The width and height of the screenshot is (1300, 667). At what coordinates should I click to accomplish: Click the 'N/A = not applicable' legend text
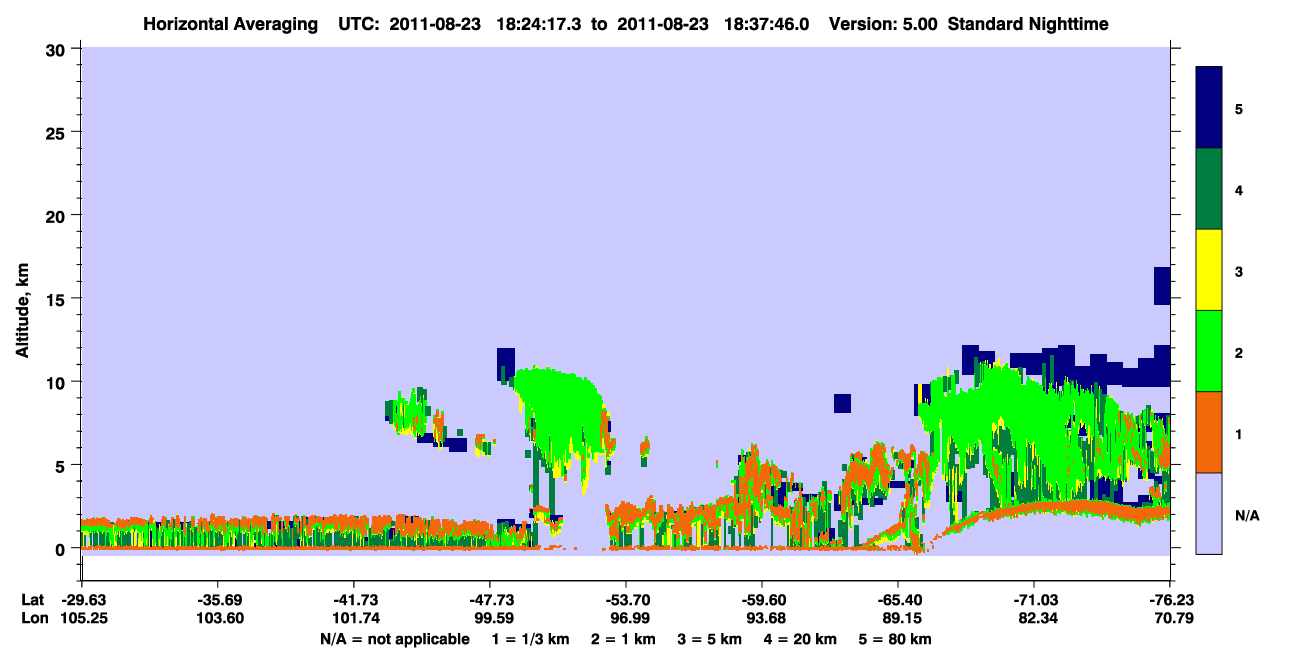click(x=394, y=639)
